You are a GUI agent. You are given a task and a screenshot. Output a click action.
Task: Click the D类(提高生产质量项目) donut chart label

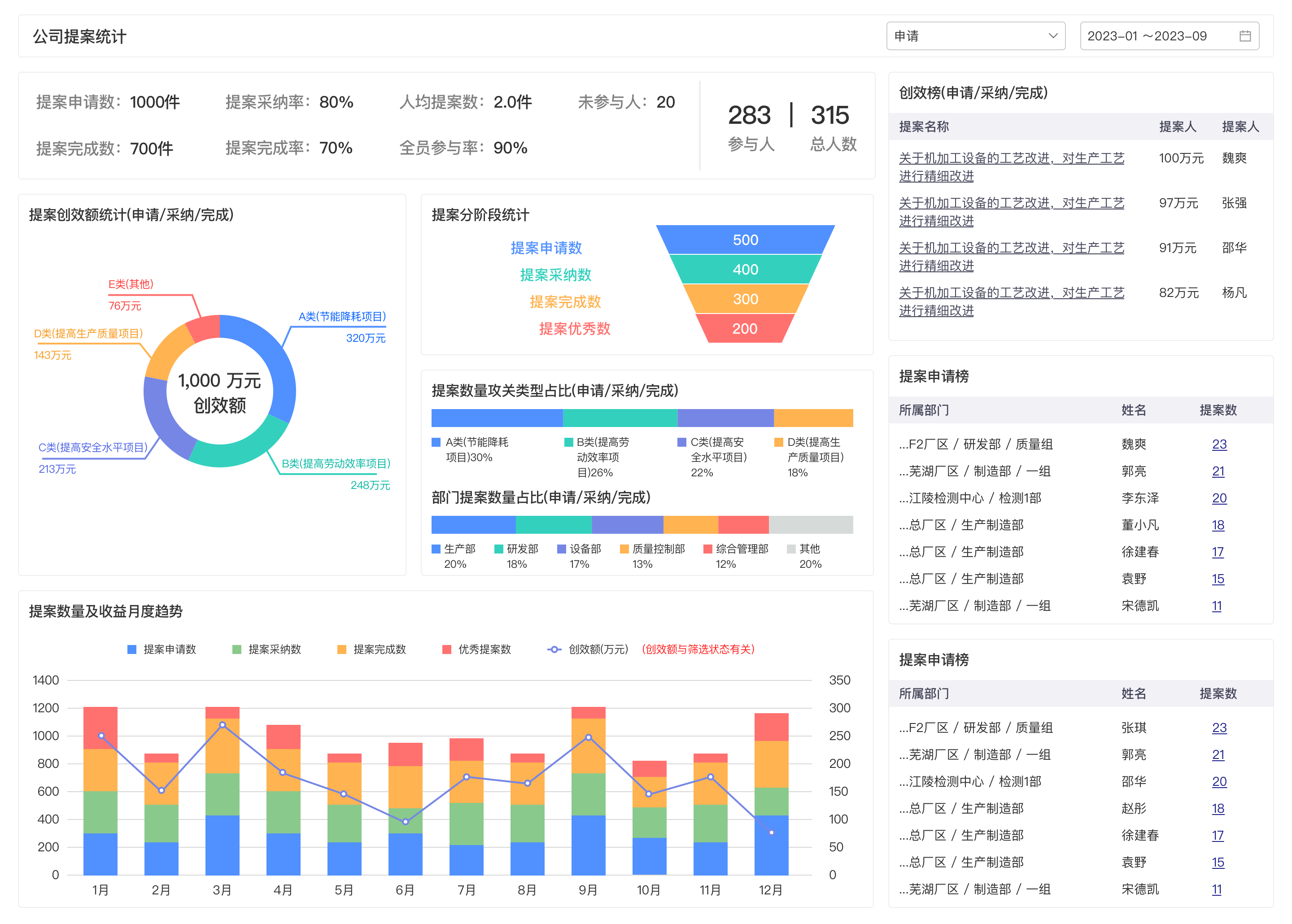click(88, 333)
